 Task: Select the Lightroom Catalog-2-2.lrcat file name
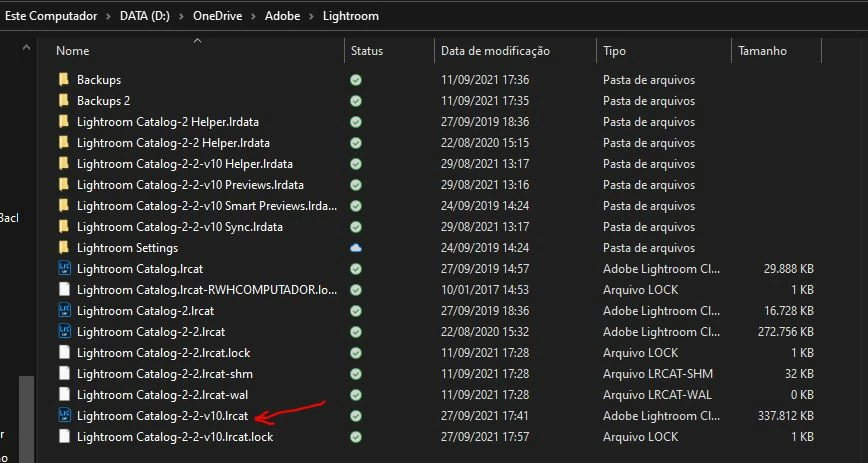click(151, 332)
